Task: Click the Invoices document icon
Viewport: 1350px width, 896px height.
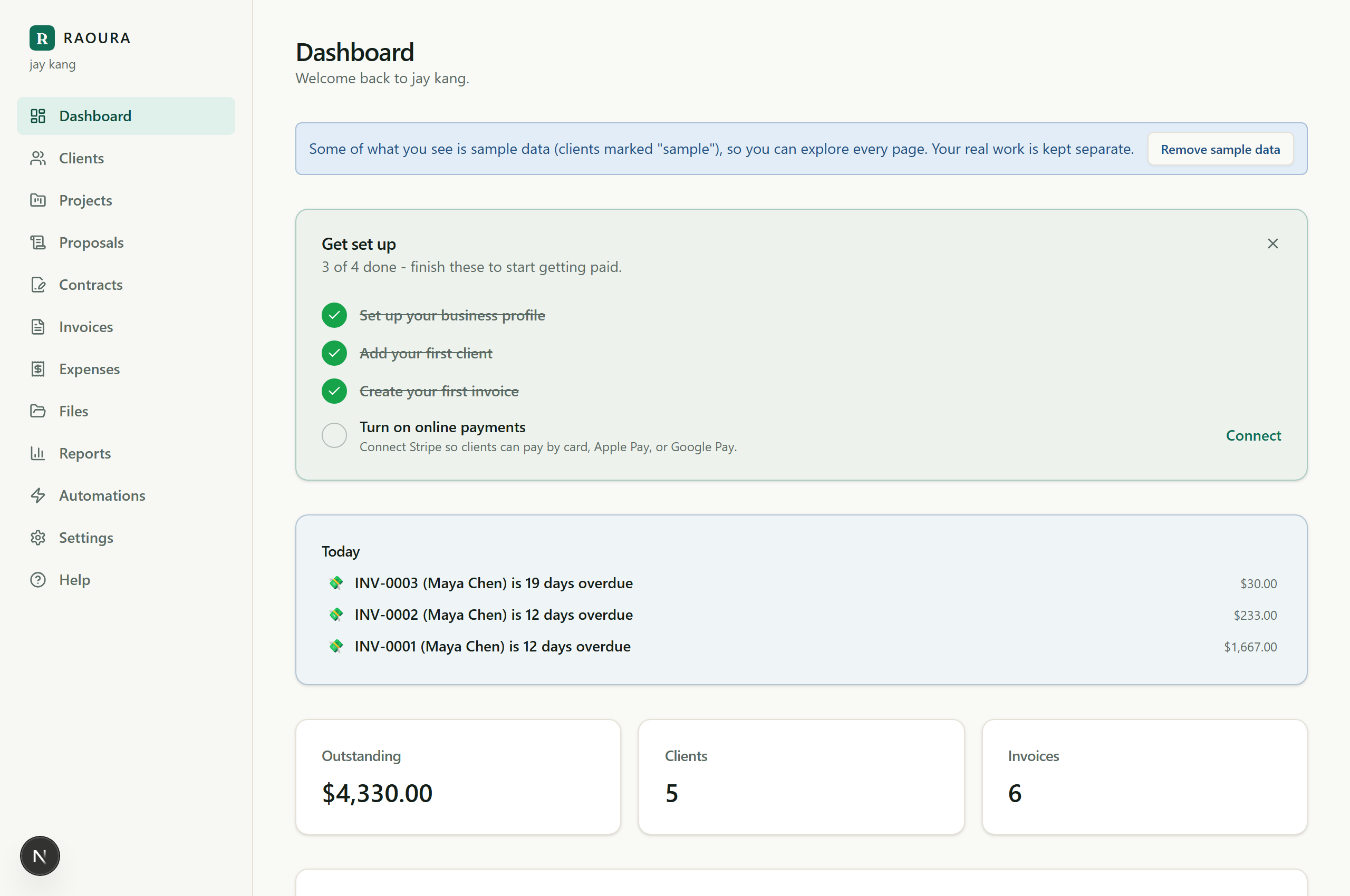Action: tap(38, 327)
